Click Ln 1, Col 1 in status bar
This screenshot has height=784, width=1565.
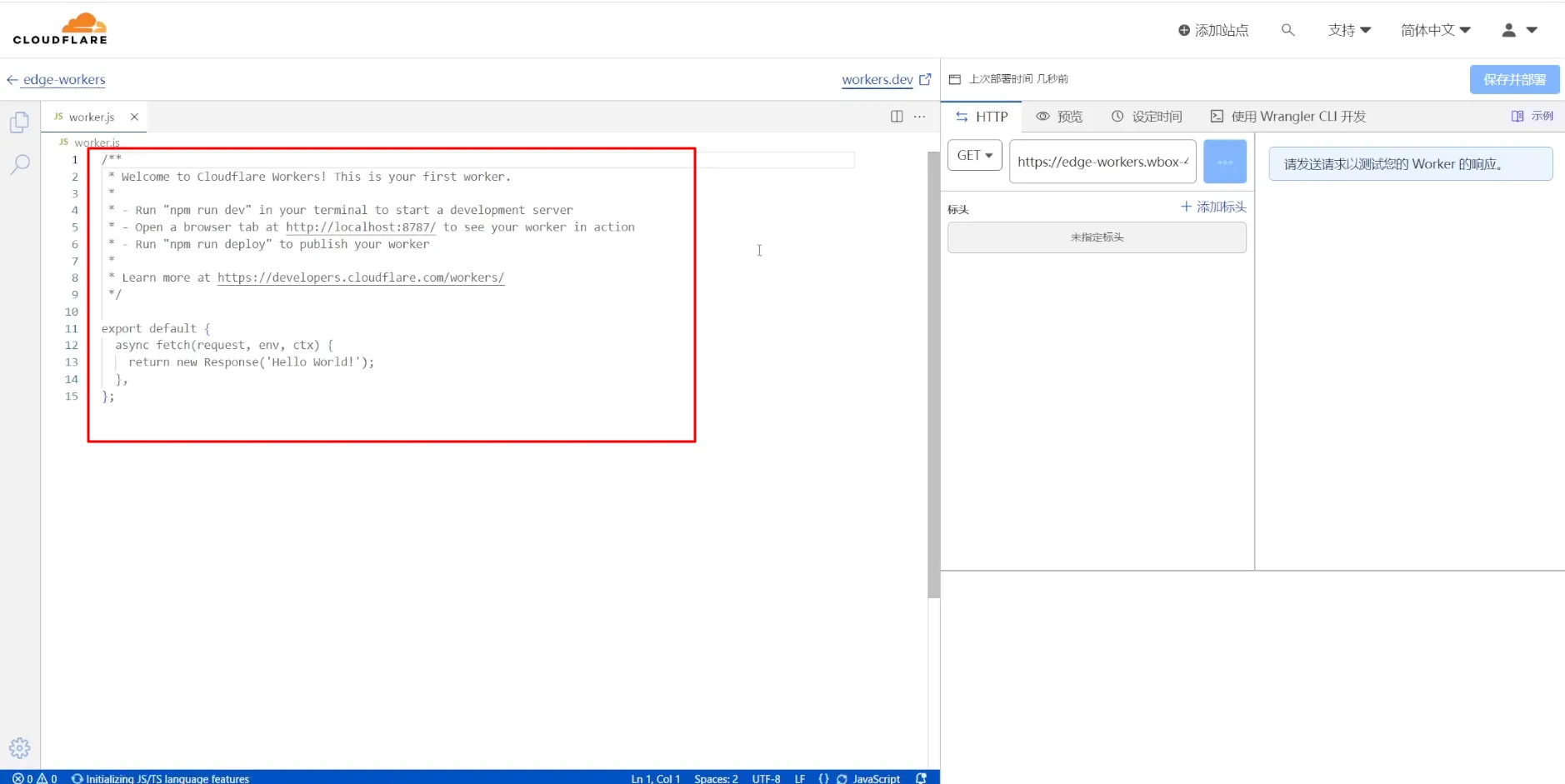[656, 778]
